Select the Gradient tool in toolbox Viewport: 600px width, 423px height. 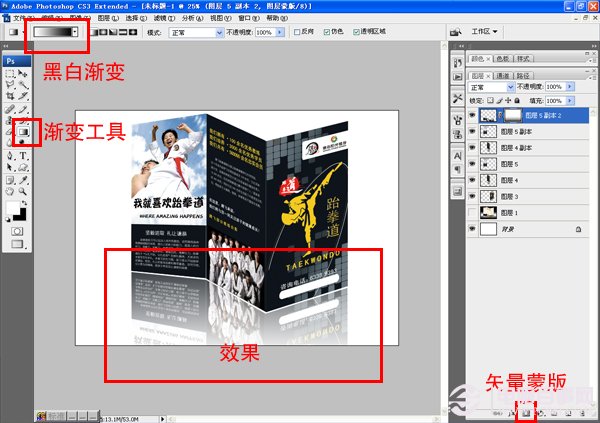pos(23,132)
